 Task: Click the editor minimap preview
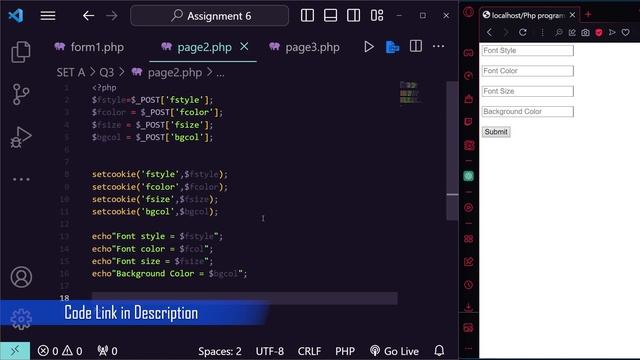point(411,93)
